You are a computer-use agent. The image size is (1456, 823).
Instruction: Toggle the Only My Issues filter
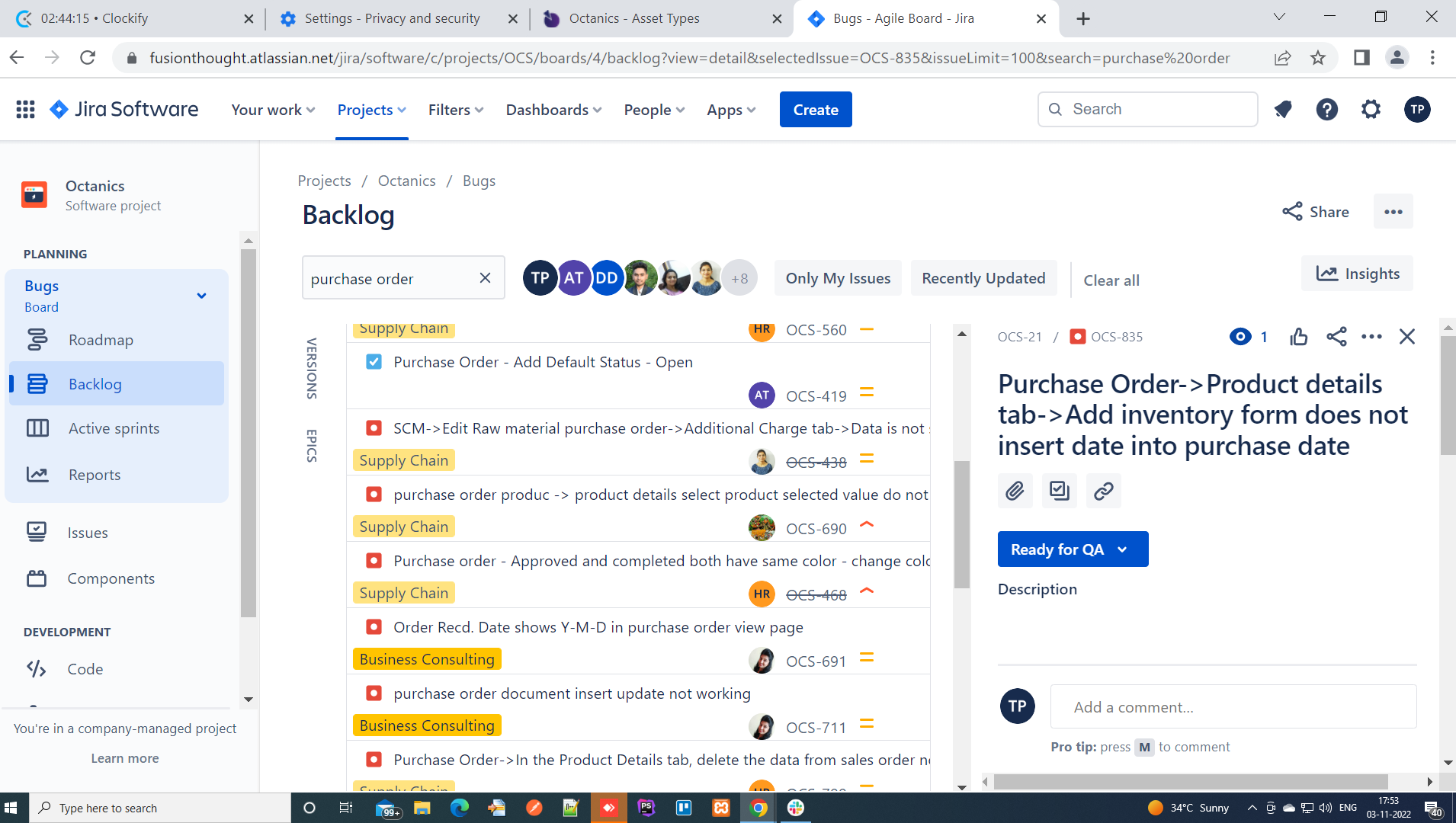pyautogui.click(x=838, y=278)
